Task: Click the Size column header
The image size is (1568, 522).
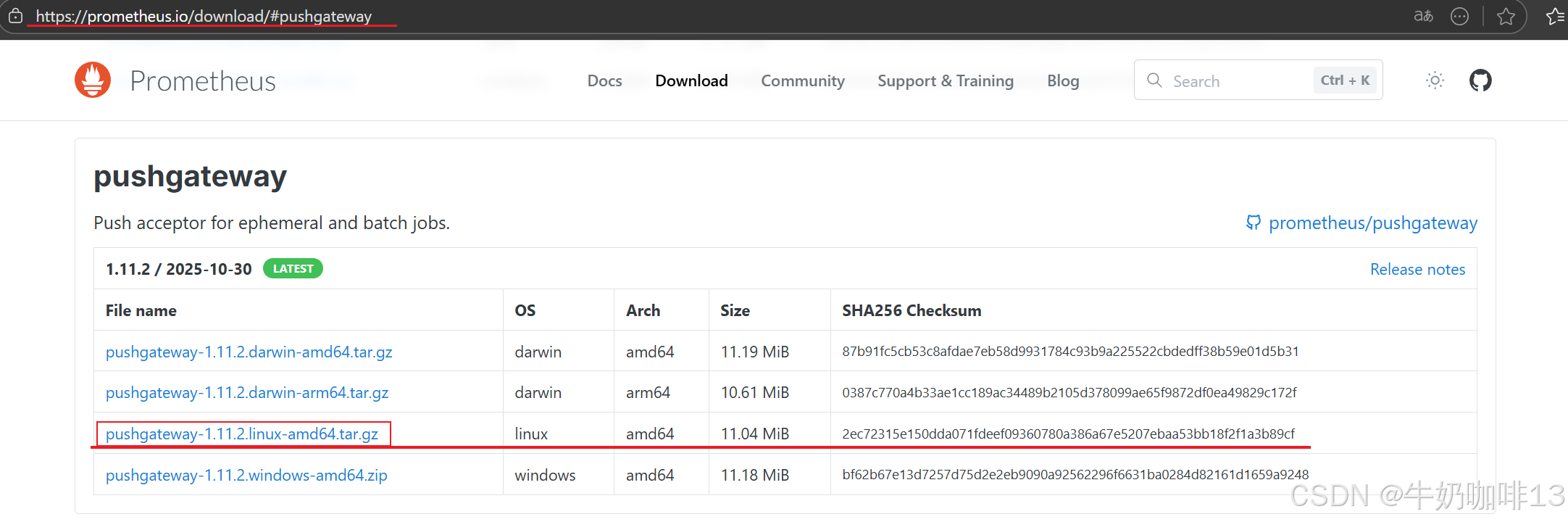Action: click(735, 310)
